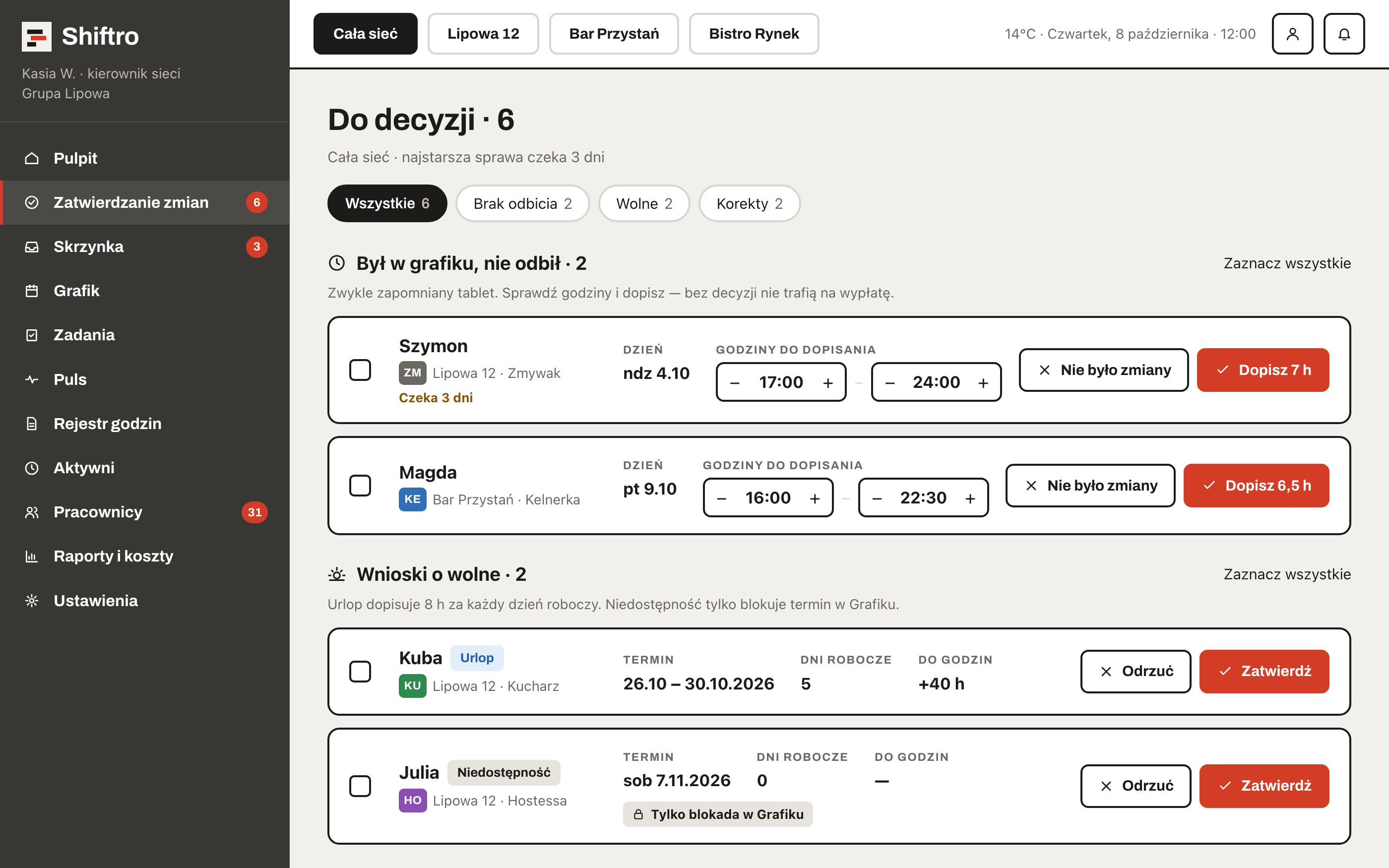Filter by Wolne 2
This screenshot has height=868, width=1389.
[644, 203]
